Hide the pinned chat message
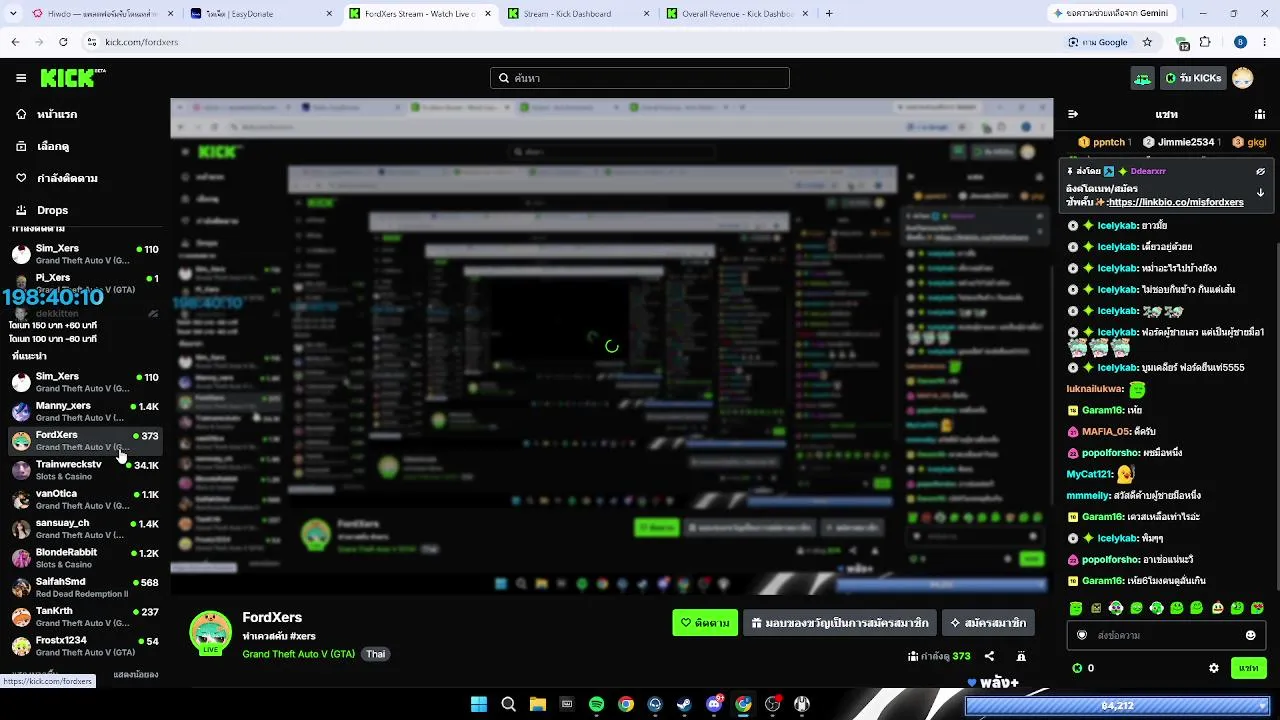1280x720 pixels. tap(1260, 171)
